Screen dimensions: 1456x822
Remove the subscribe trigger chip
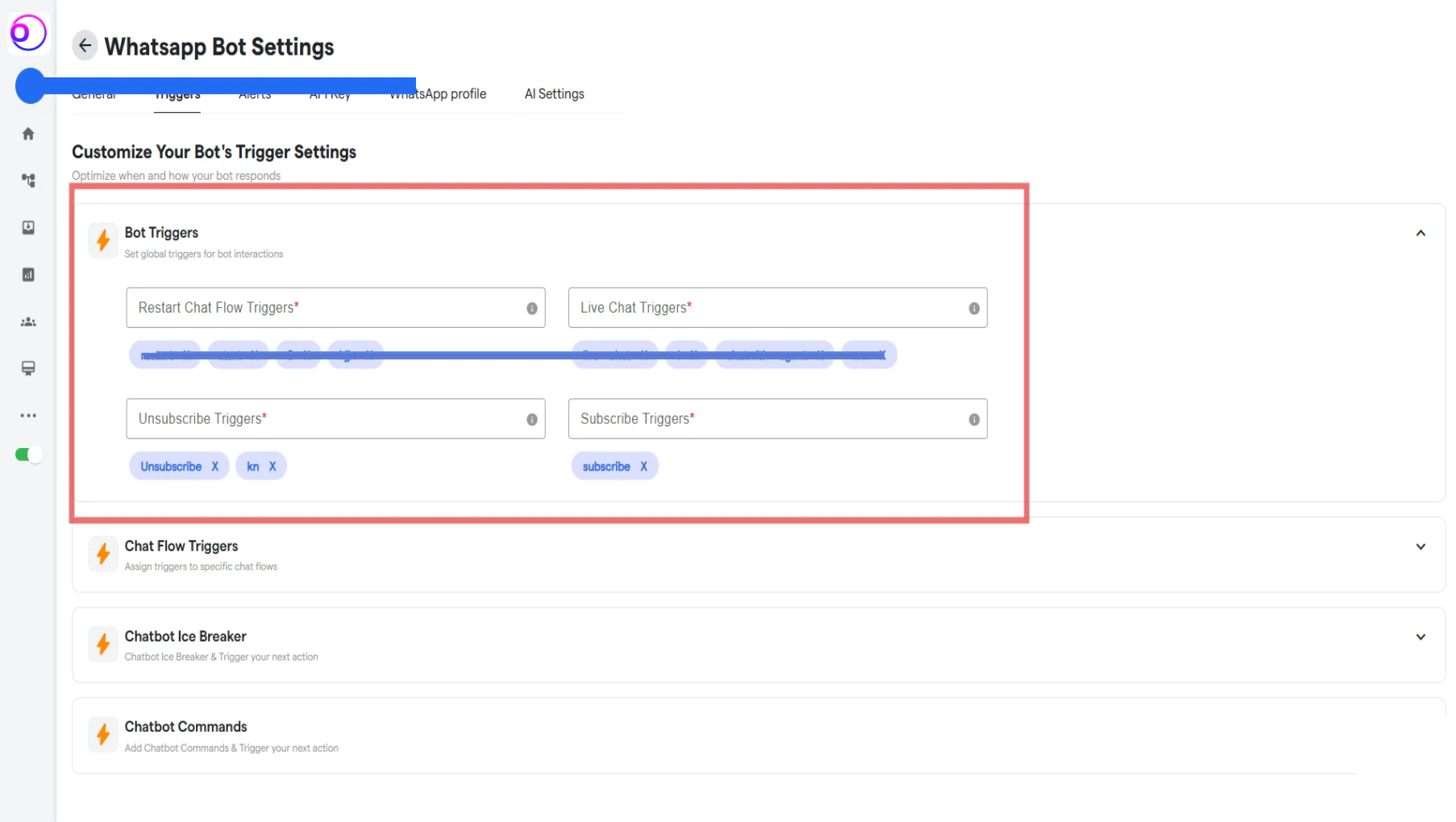[643, 467]
